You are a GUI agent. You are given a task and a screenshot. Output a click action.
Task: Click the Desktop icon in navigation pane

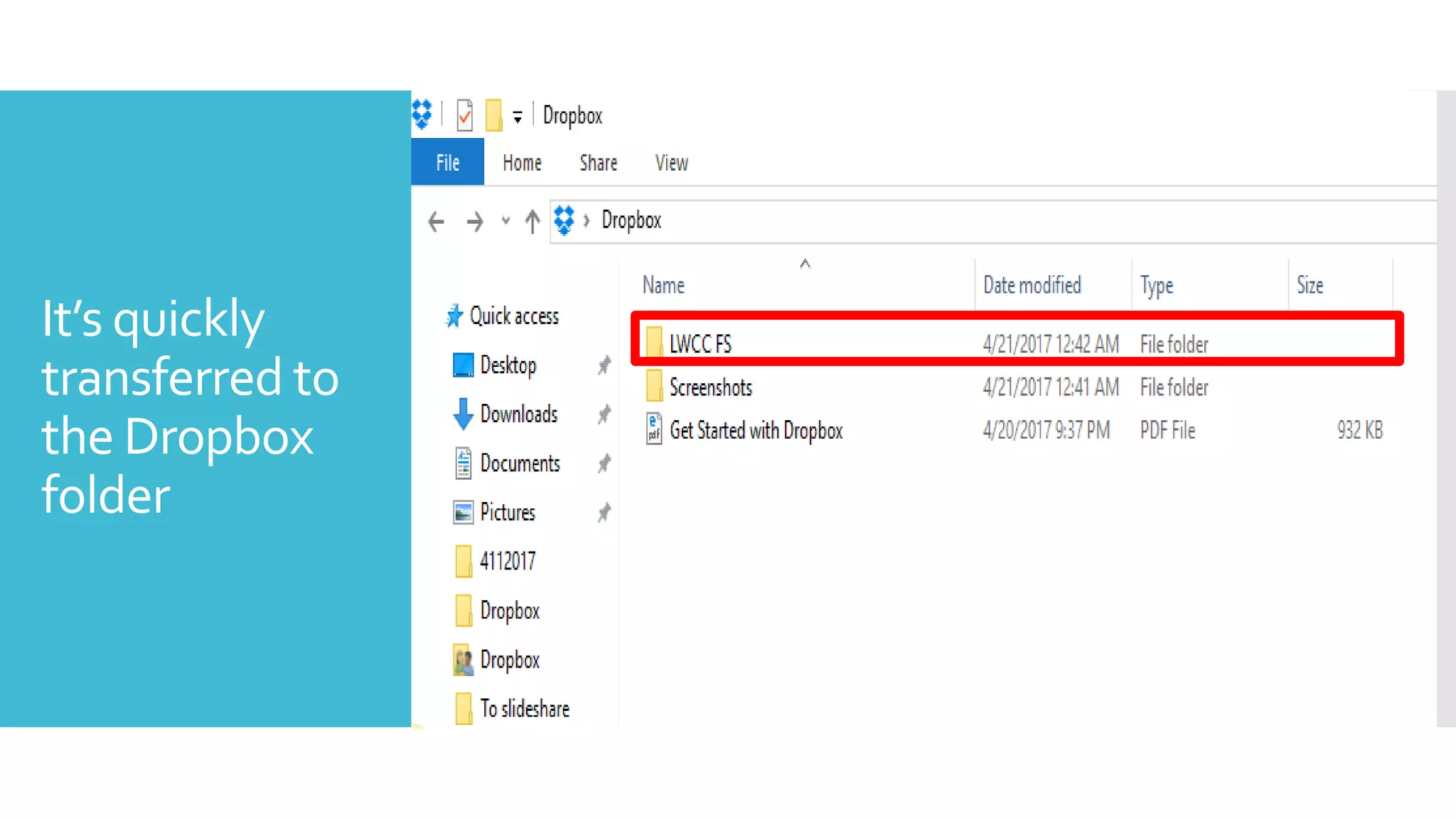tap(463, 365)
